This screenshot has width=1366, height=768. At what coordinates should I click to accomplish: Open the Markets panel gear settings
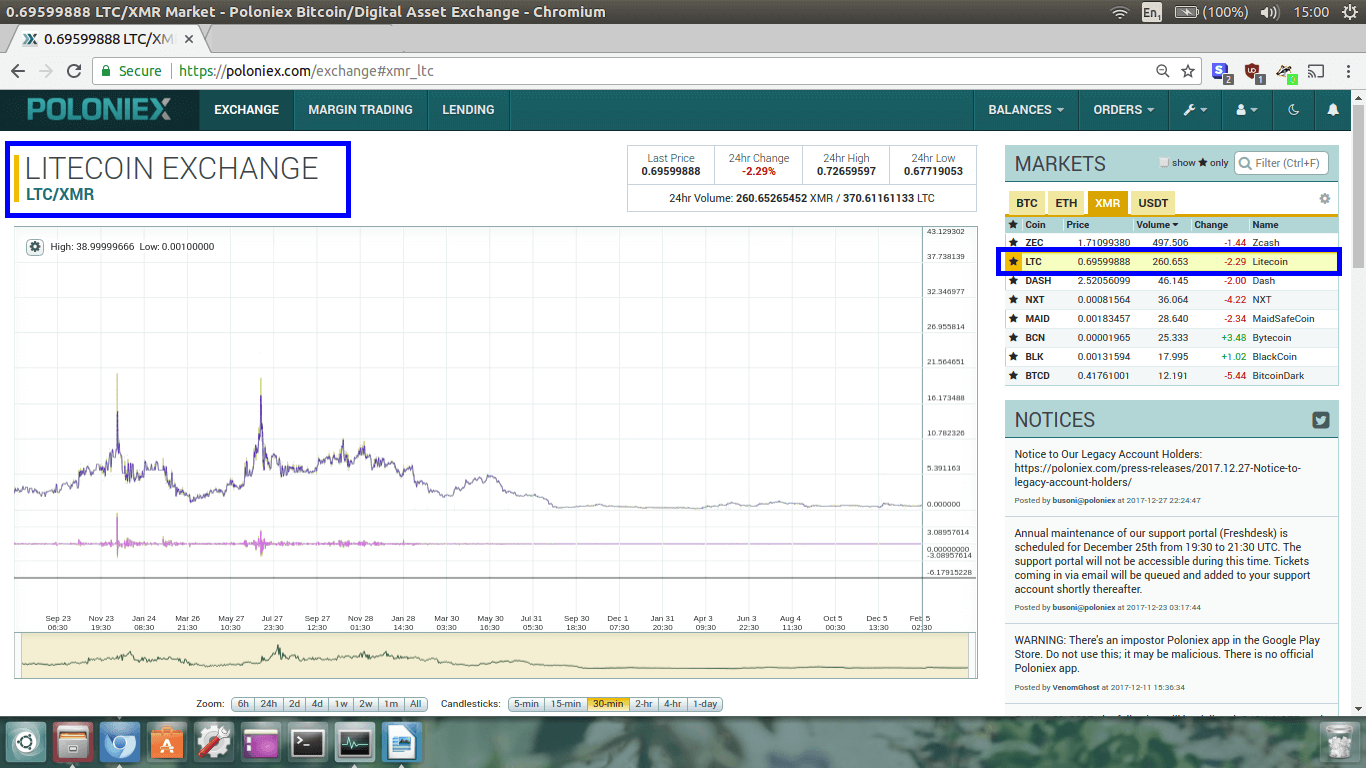click(1325, 199)
